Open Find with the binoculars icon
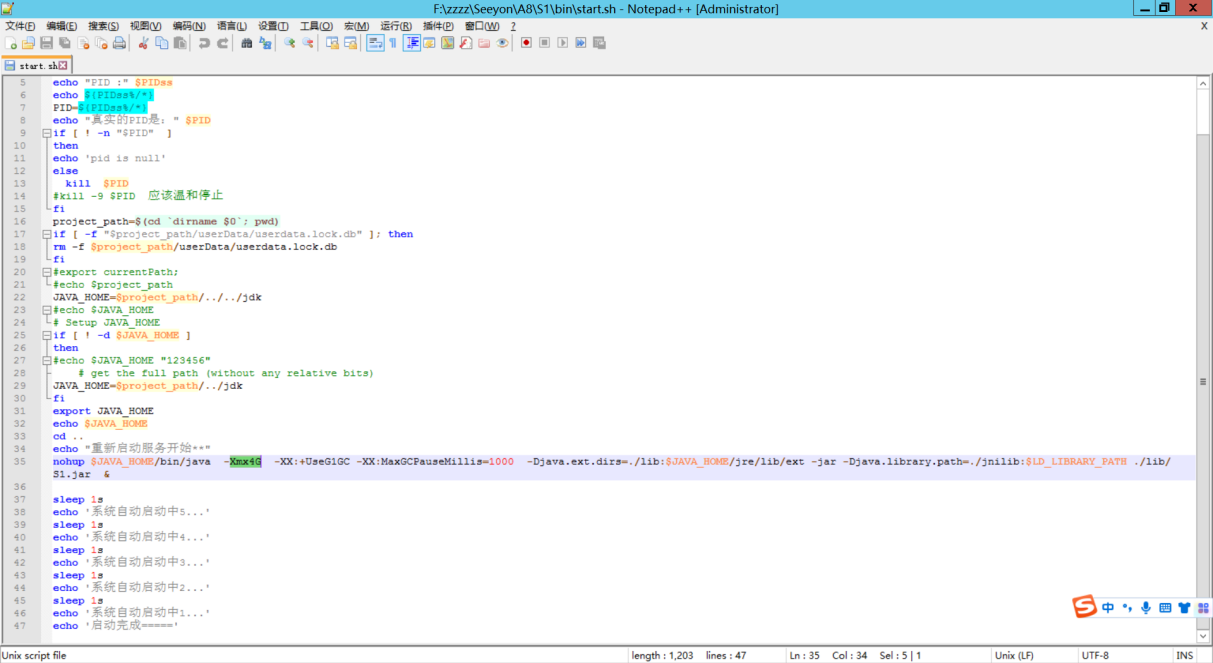The height and width of the screenshot is (663, 1213). [x=247, y=43]
